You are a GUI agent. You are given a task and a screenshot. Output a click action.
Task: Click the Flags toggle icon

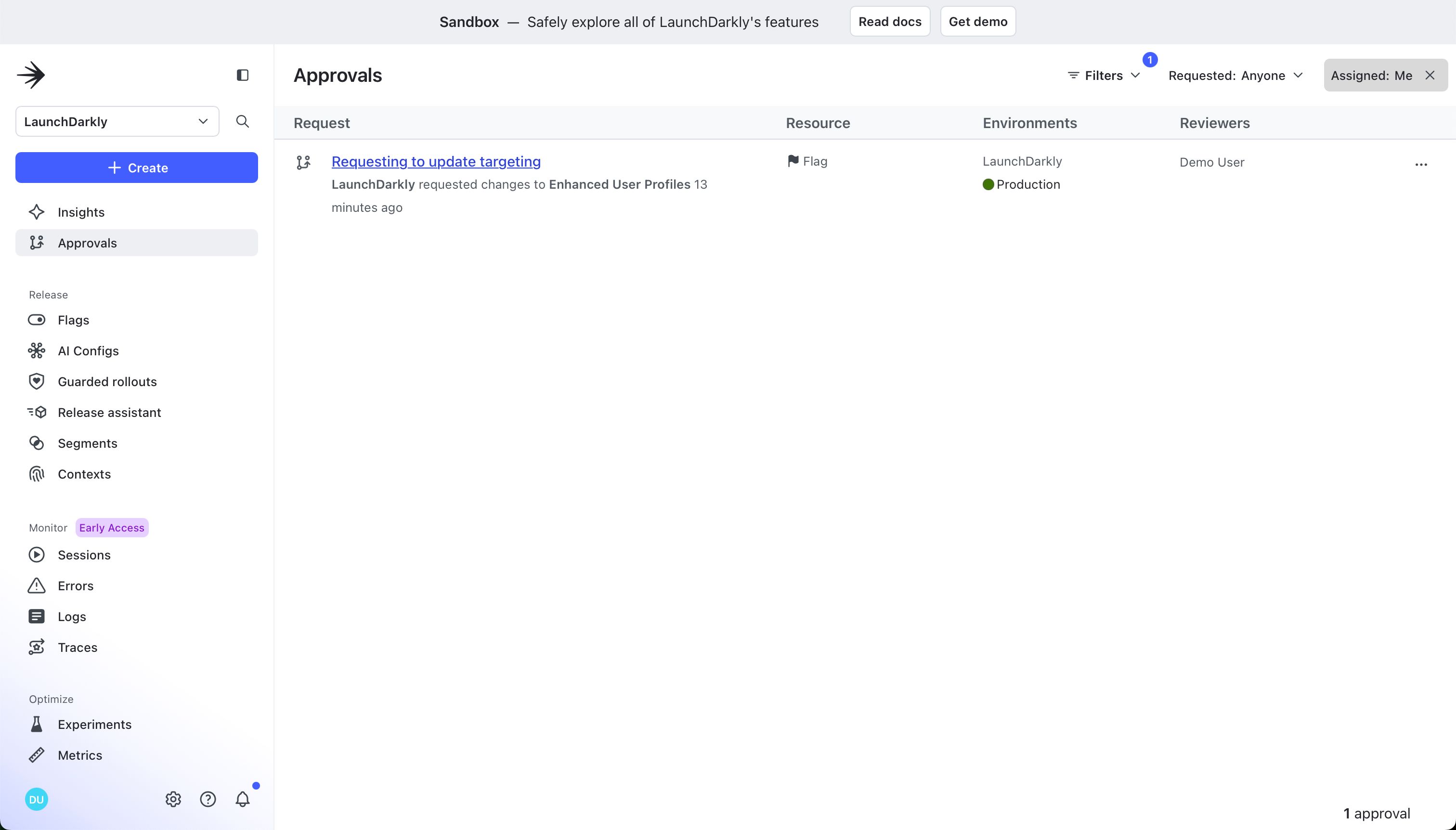click(x=37, y=320)
